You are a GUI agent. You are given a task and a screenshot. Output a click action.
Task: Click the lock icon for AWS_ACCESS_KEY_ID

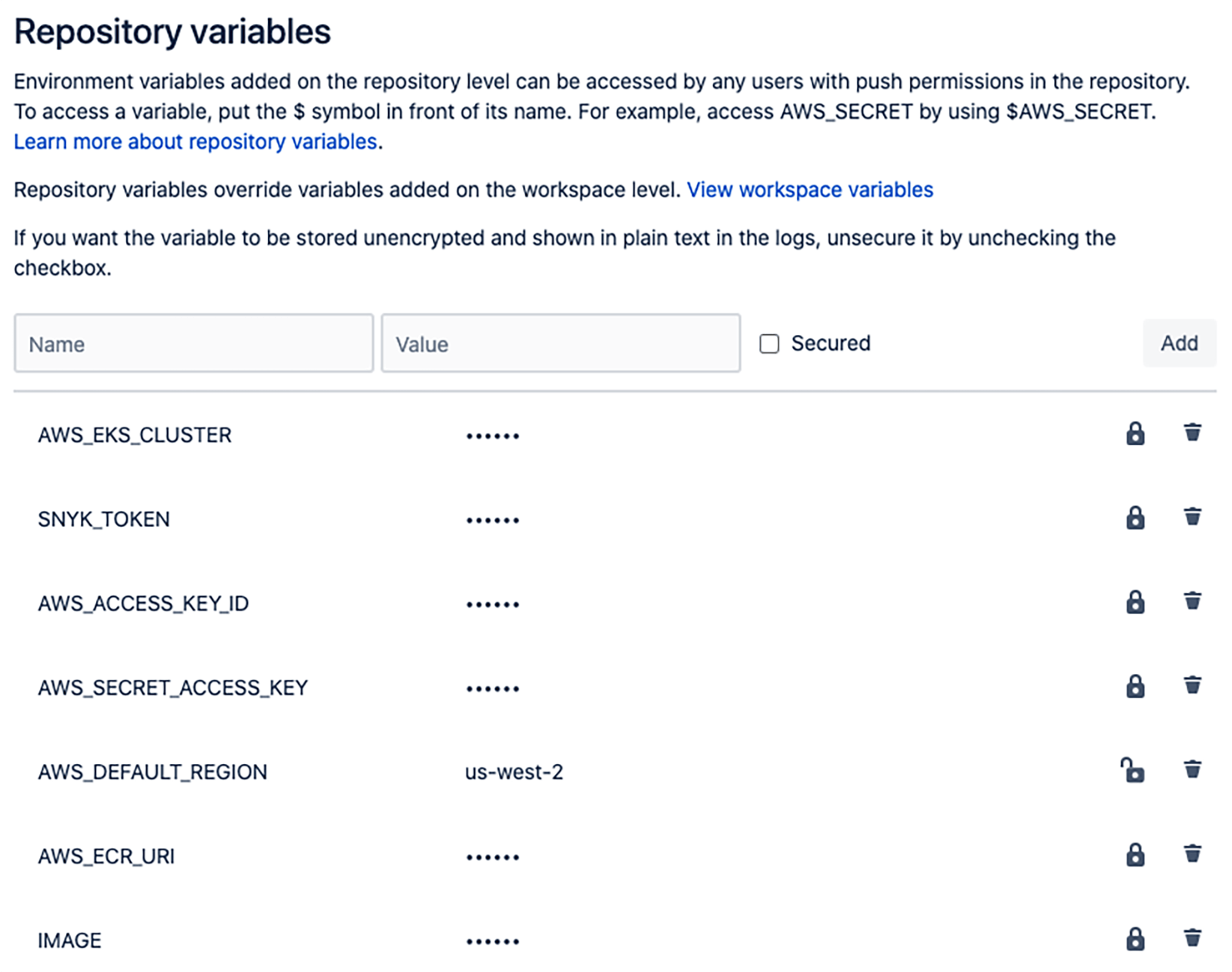(1135, 602)
